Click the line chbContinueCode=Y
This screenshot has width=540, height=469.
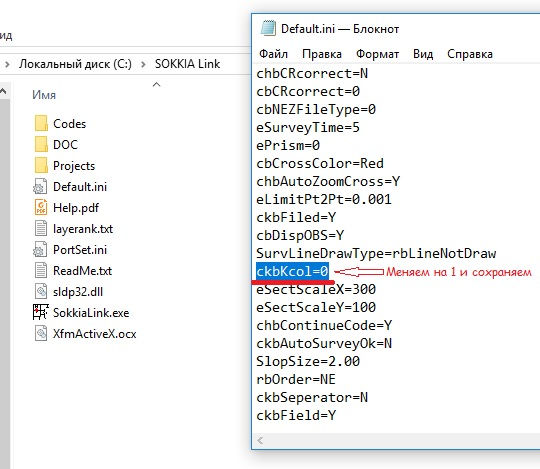click(x=324, y=325)
